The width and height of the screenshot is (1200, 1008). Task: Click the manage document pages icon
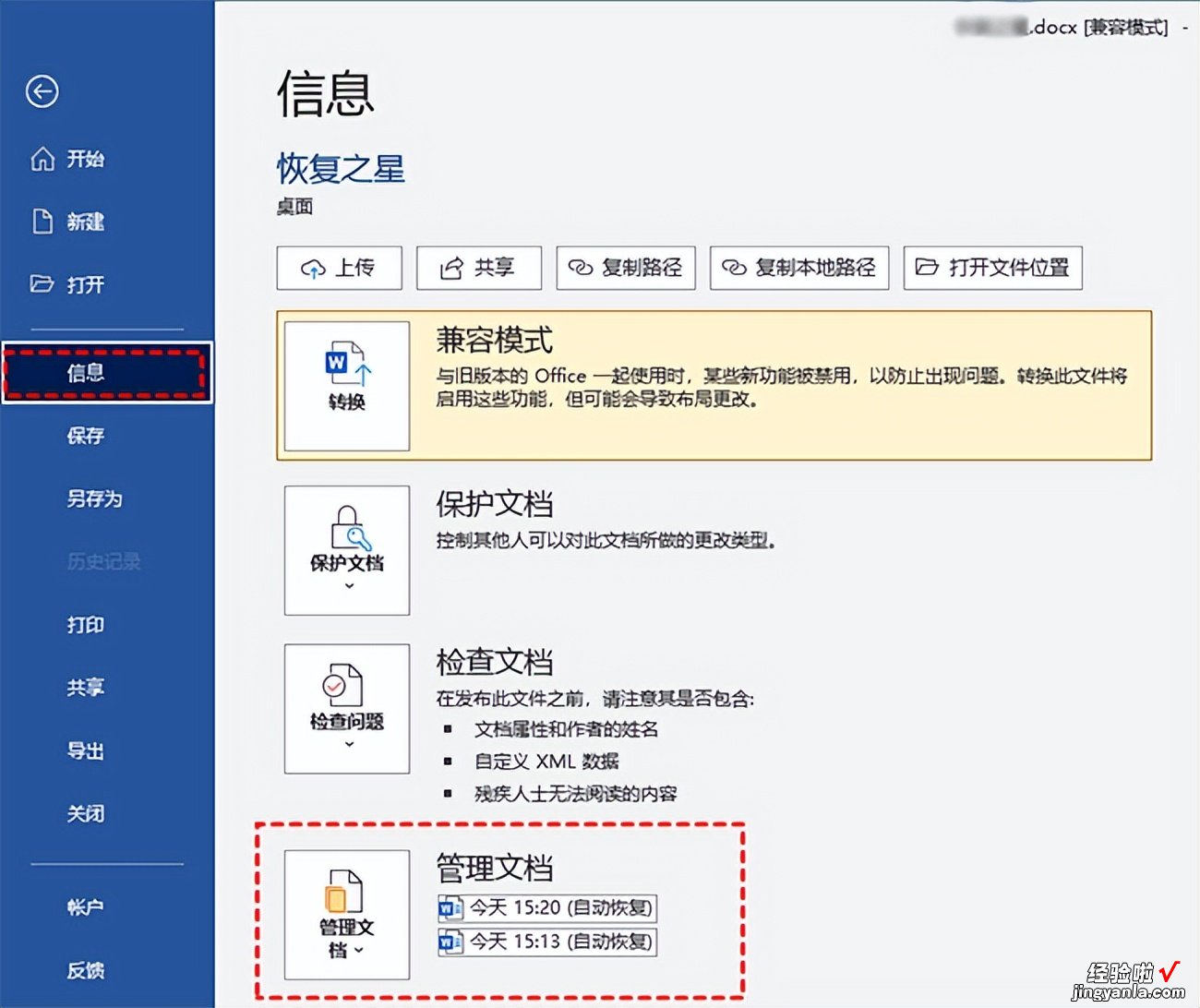[x=343, y=892]
